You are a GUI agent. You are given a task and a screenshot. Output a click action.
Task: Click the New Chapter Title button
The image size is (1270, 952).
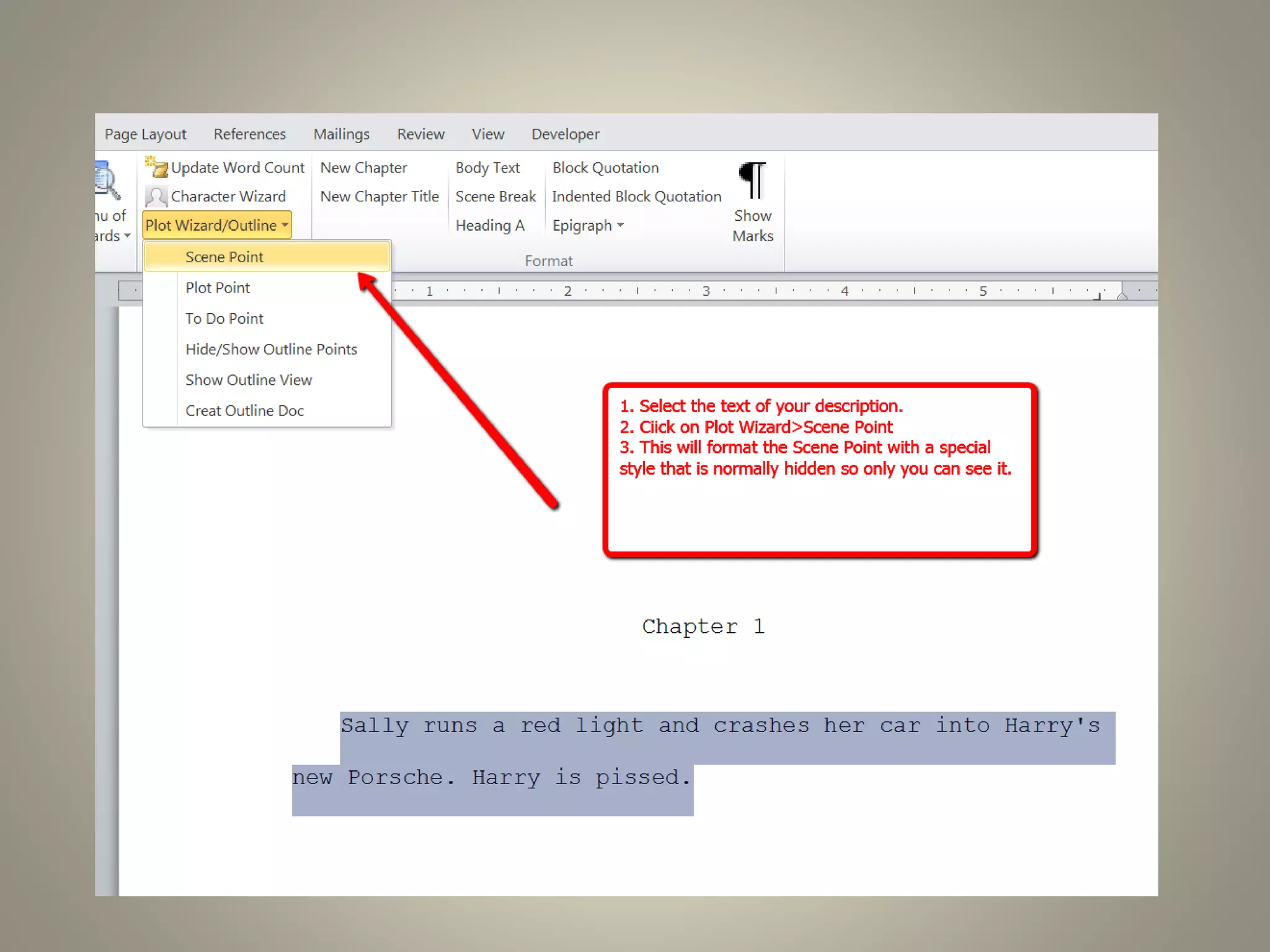pyautogui.click(x=380, y=196)
